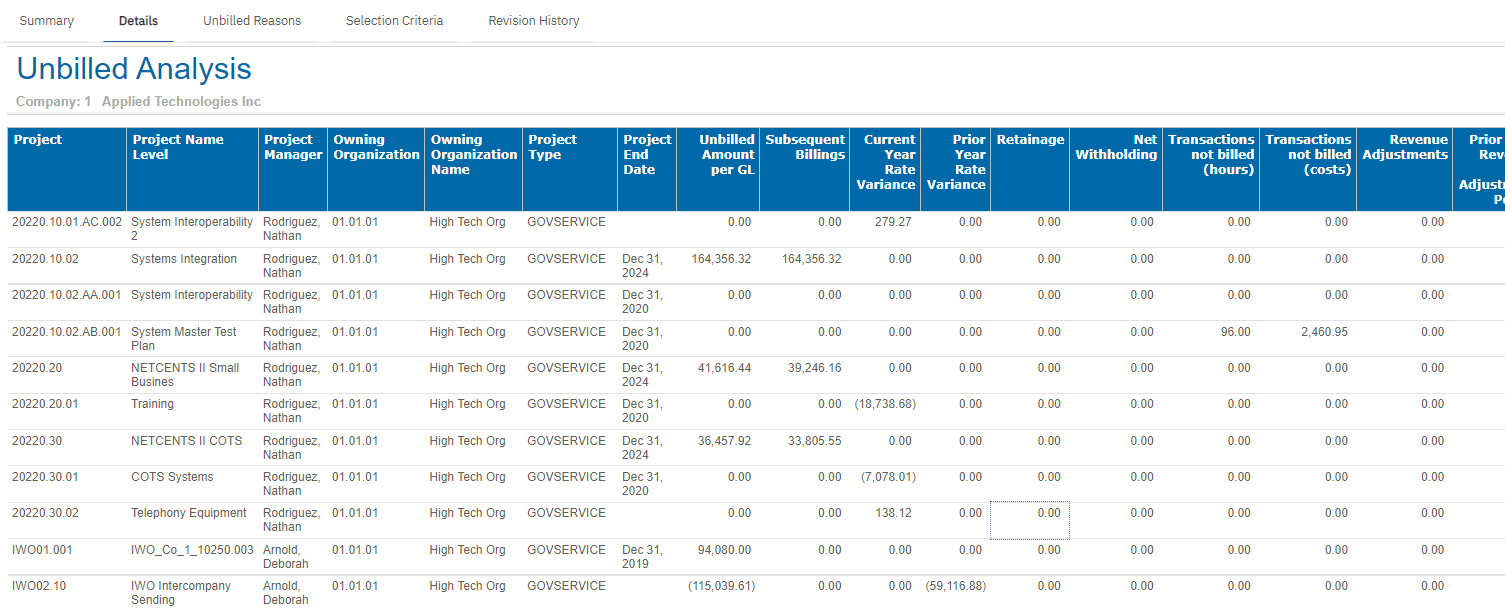View the Revision History tab

533,21
